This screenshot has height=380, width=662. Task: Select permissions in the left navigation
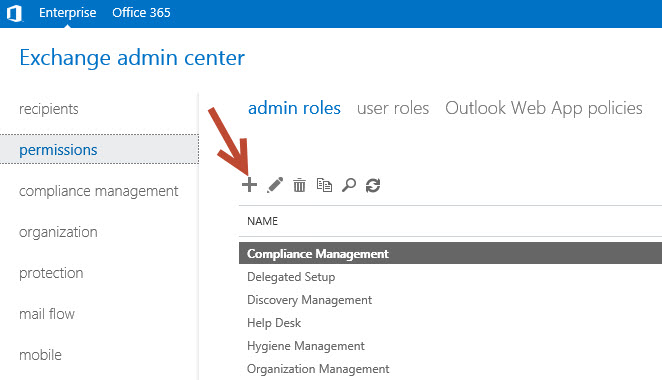99,149
